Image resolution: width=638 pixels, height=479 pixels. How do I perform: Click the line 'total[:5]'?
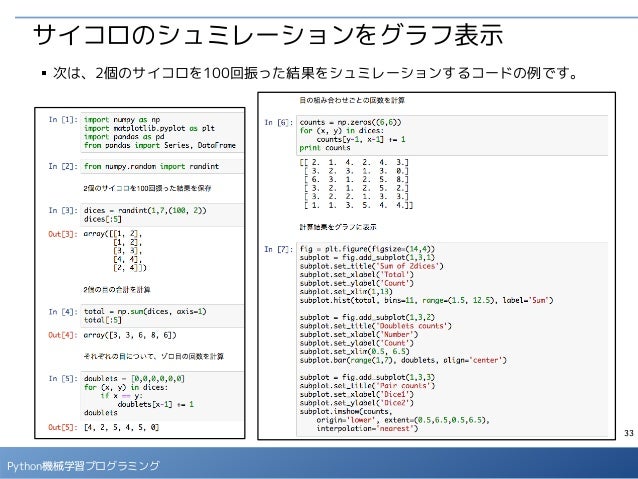[x=103, y=320]
